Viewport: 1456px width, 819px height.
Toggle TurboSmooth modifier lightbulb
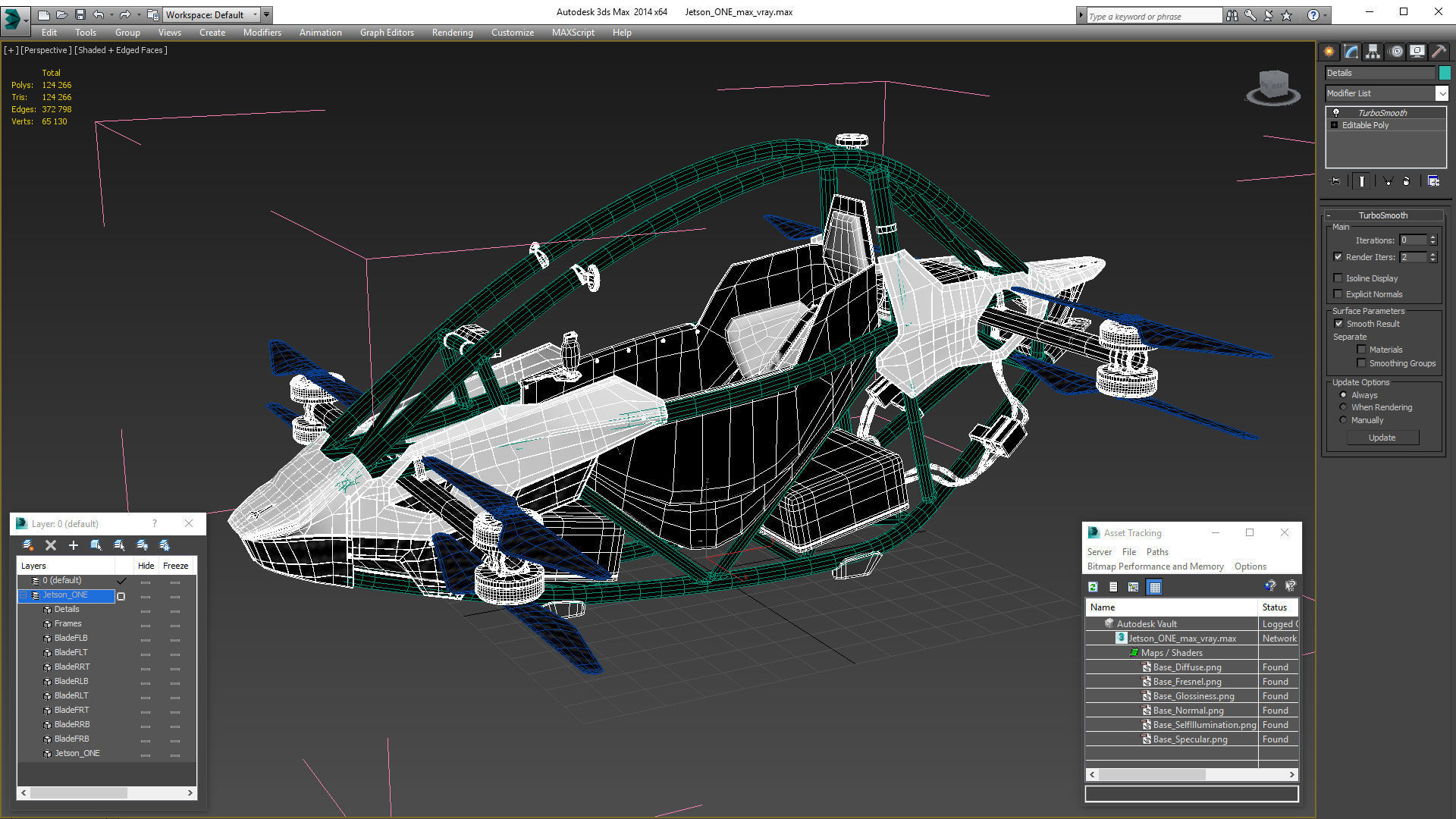click(x=1336, y=112)
